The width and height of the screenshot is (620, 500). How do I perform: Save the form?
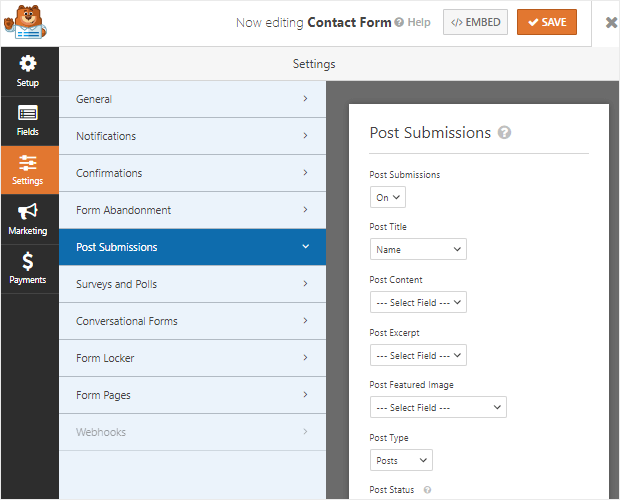(x=547, y=22)
